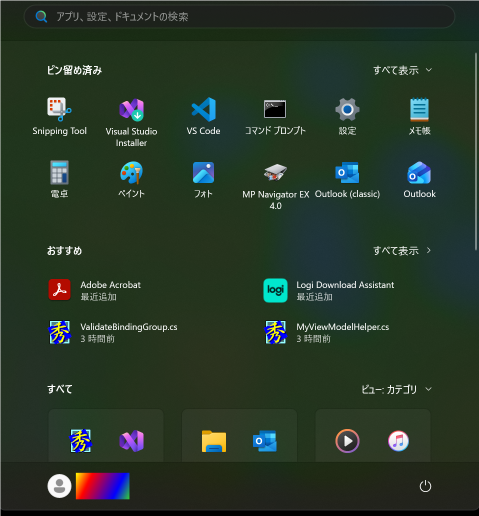
Task: Click search field アプリ、設定、ドキュメントの検索
Action: (239, 16)
